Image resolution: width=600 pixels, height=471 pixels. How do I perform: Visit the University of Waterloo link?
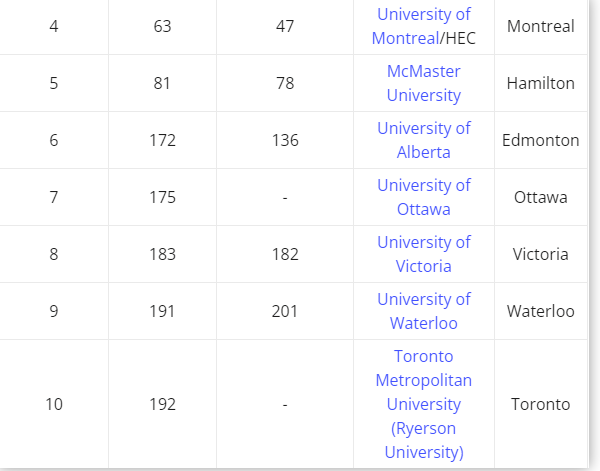[x=423, y=311]
